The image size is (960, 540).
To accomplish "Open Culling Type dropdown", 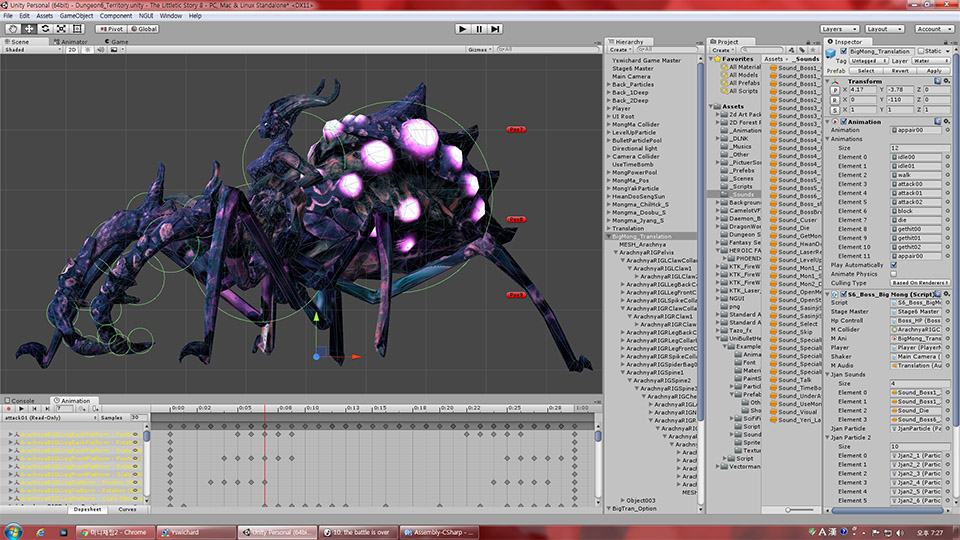I will [921, 283].
